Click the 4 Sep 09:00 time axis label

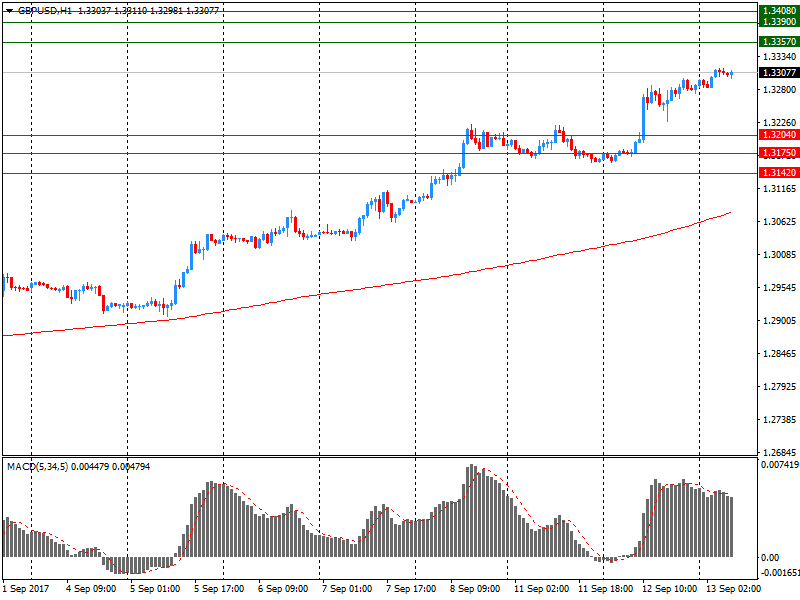pos(91,589)
